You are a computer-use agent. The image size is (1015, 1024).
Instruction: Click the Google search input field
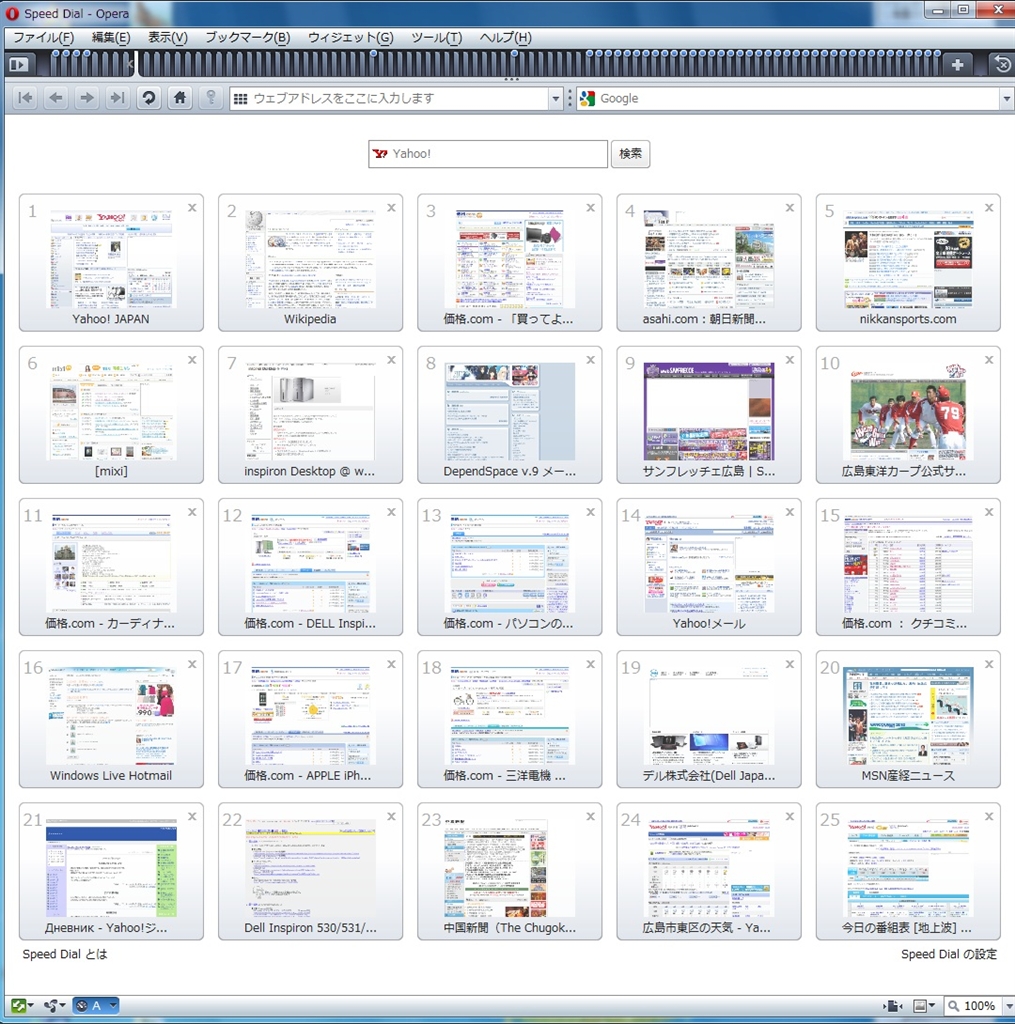798,99
